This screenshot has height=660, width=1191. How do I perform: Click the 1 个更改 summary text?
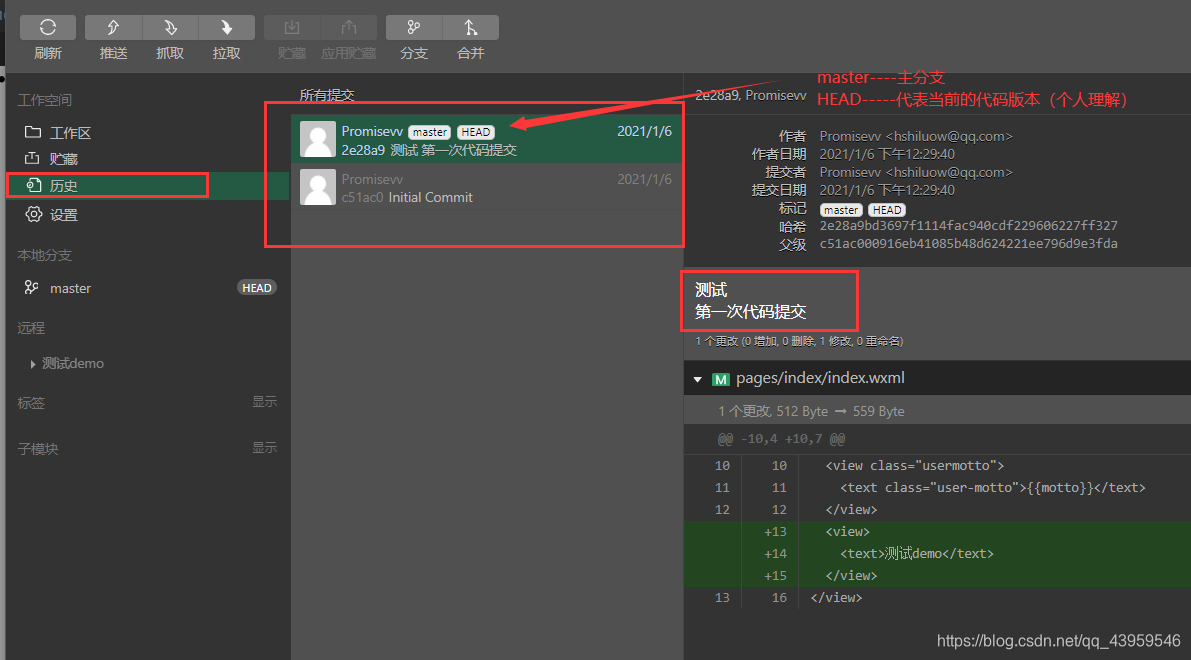[x=798, y=342]
